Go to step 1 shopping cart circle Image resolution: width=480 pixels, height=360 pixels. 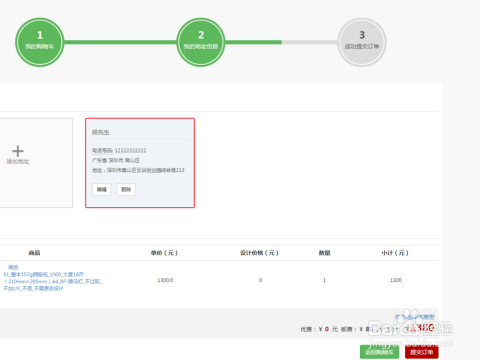[x=40, y=42]
